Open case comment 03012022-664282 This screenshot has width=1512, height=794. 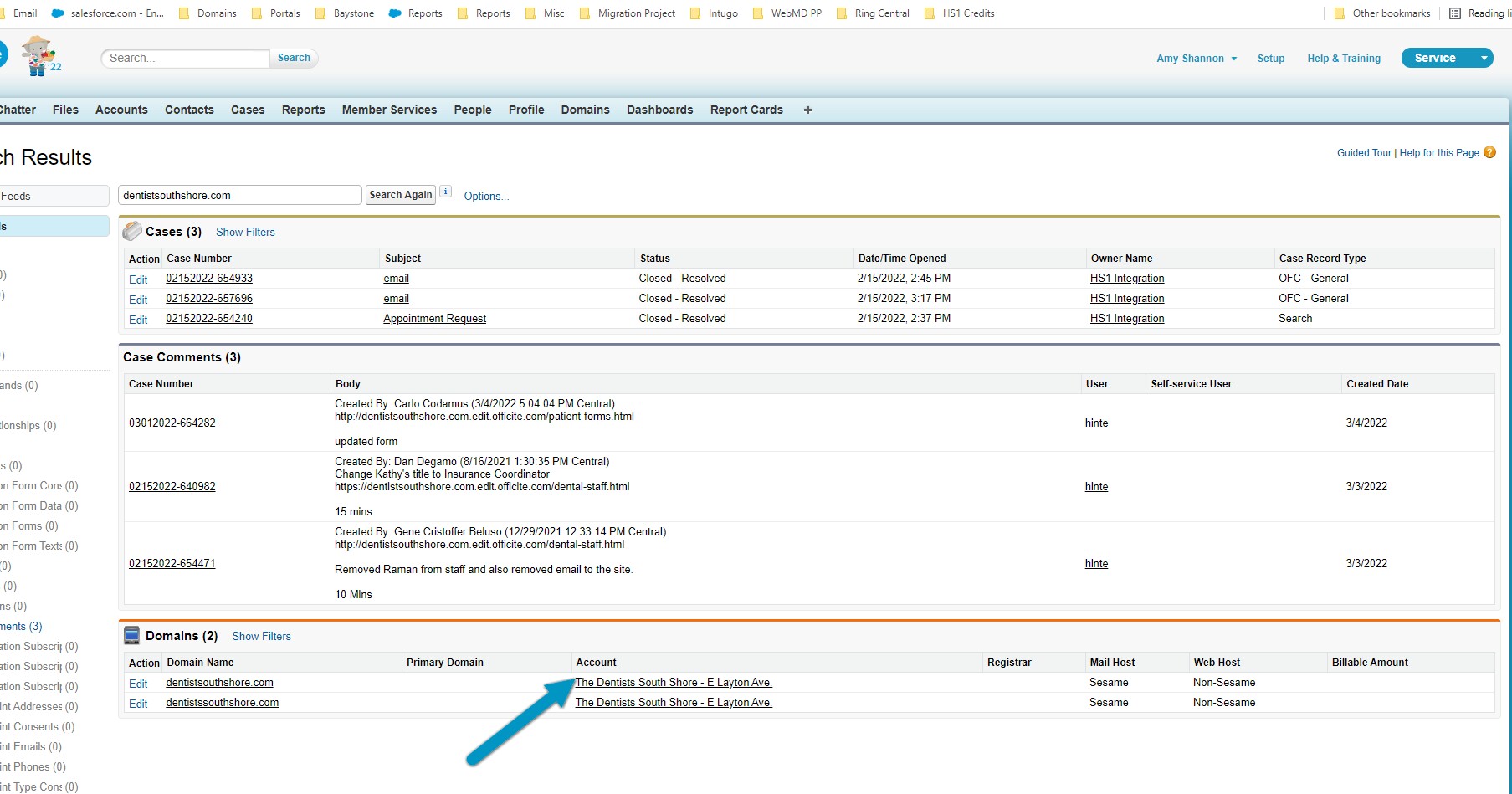coord(172,423)
